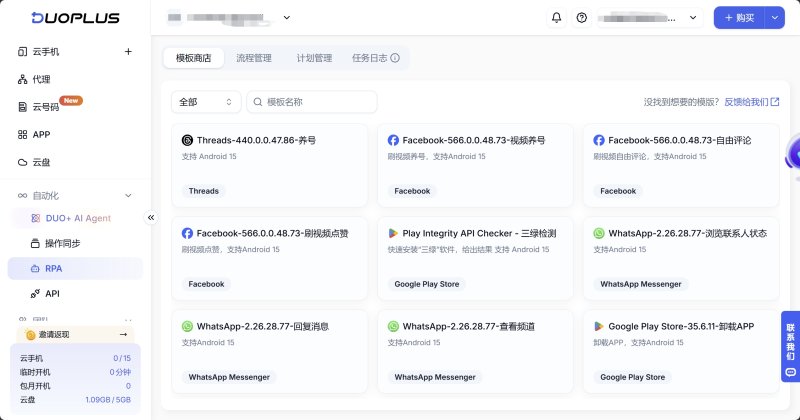Switch to the 模板商店 tab
This screenshot has width=800, height=420.
193,58
